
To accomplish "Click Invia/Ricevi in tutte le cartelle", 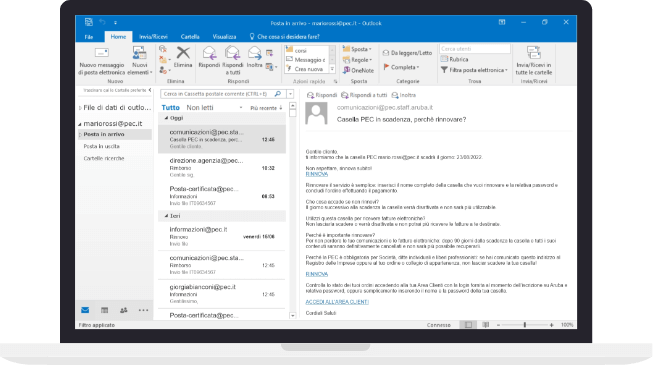I will coord(533,61).
